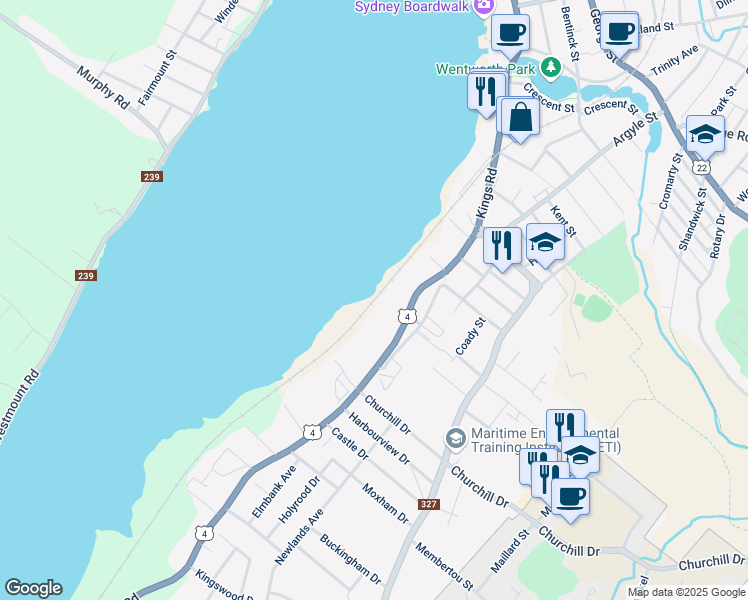Click the highway 22 shield
The image size is (748, 600).
702,167
